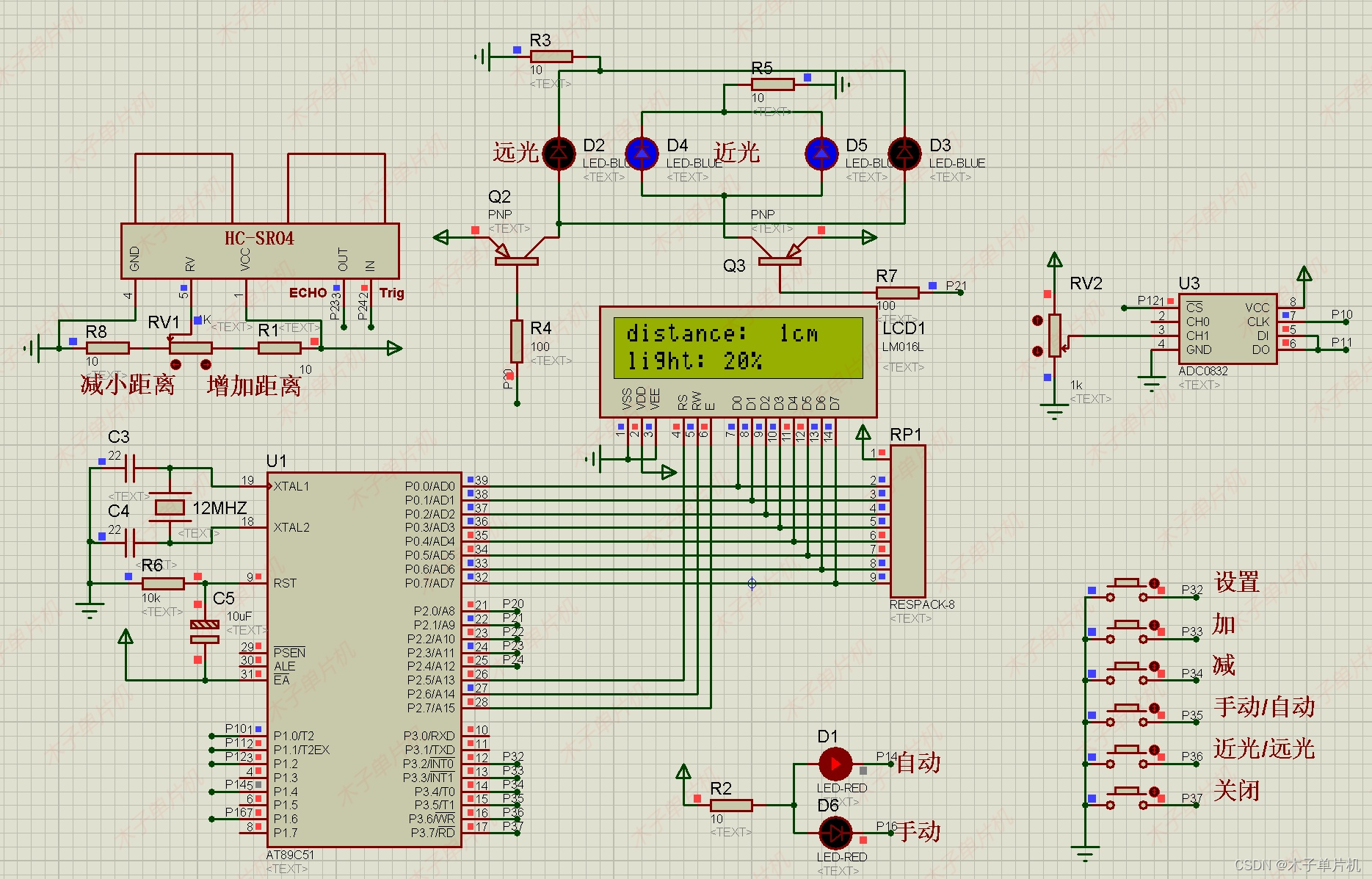Click the AT89C51 part label
This screenshot has width=1372, height=879.
click(x=290, y=855)
